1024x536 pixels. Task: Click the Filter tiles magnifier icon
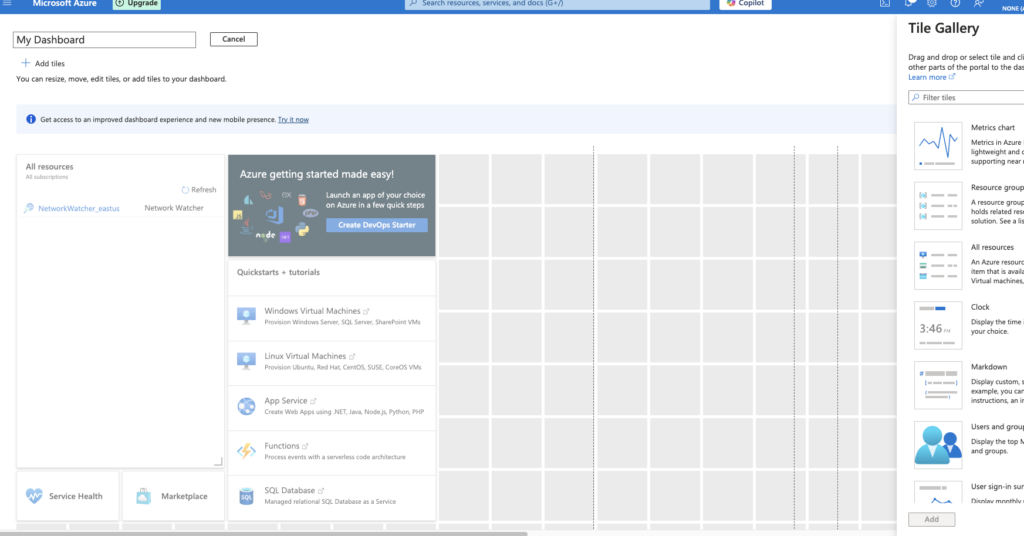coord(916,97)
